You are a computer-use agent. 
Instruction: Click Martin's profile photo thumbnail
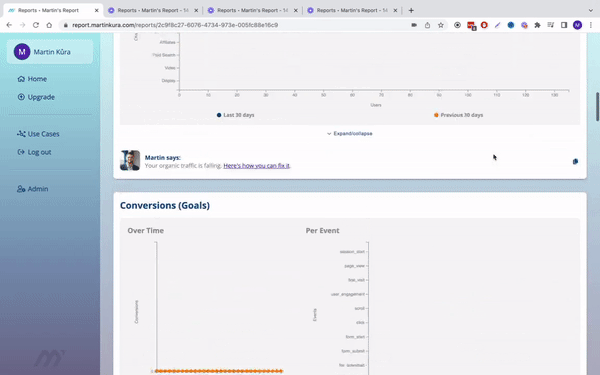point(130,160)
